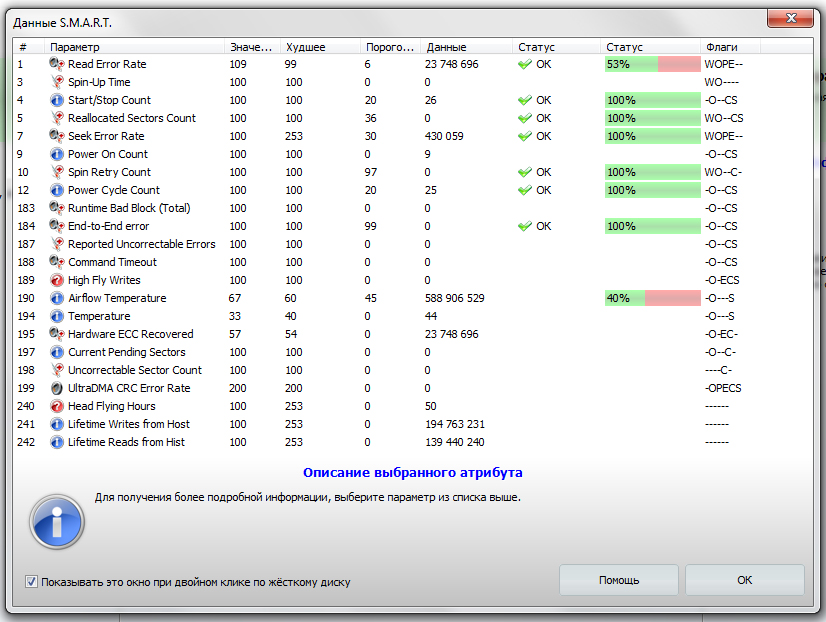Image resolution: width=826 pixels, height=622 pixels.
Task: Click the Power Cycle Count info icon
Action: [x=57, y=190]
